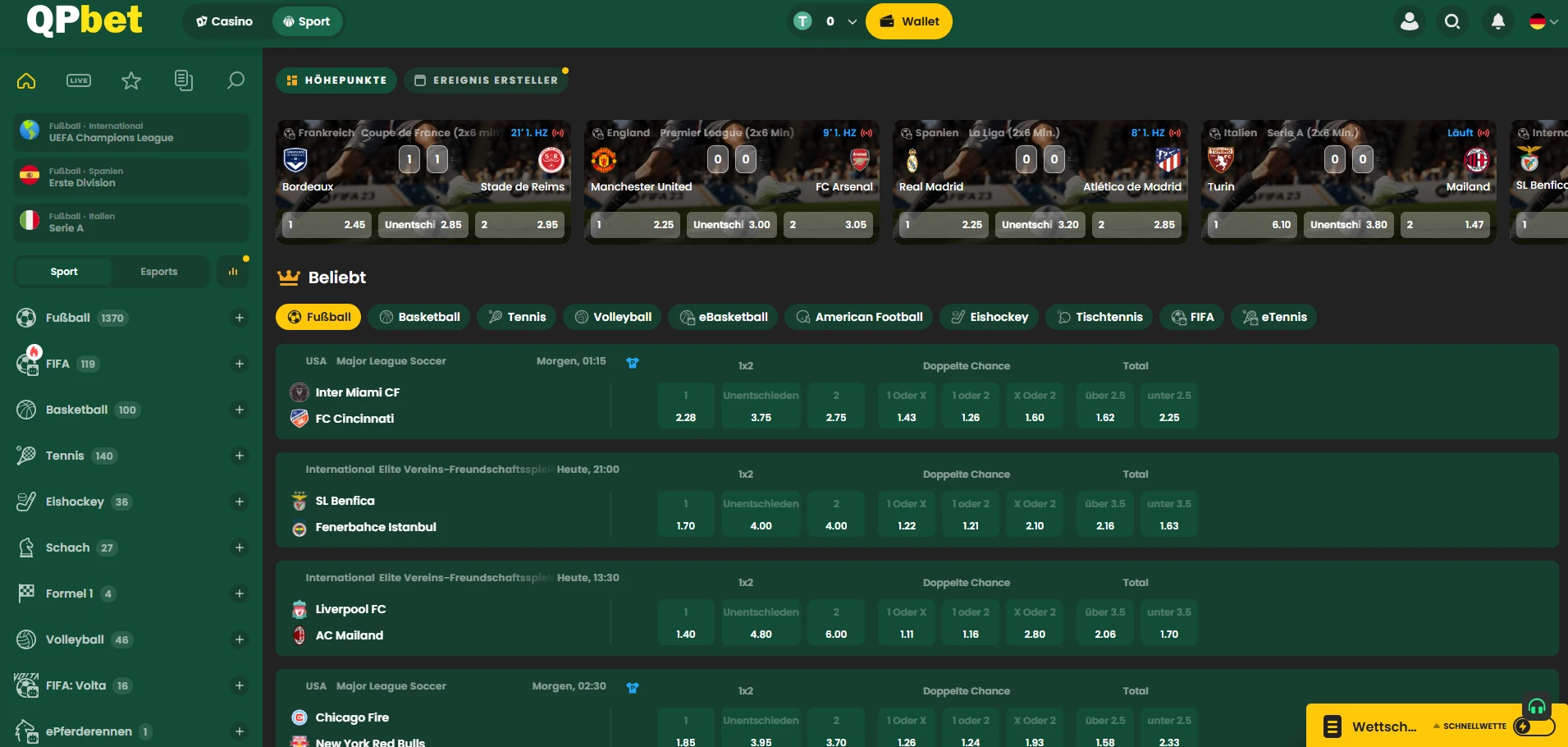Open Spanien Erste Division shortcut

(131, 177)
